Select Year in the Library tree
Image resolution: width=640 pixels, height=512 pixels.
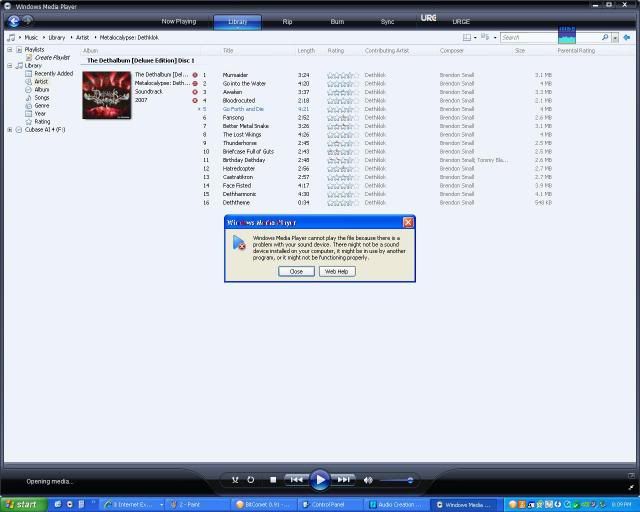(40, 114)
